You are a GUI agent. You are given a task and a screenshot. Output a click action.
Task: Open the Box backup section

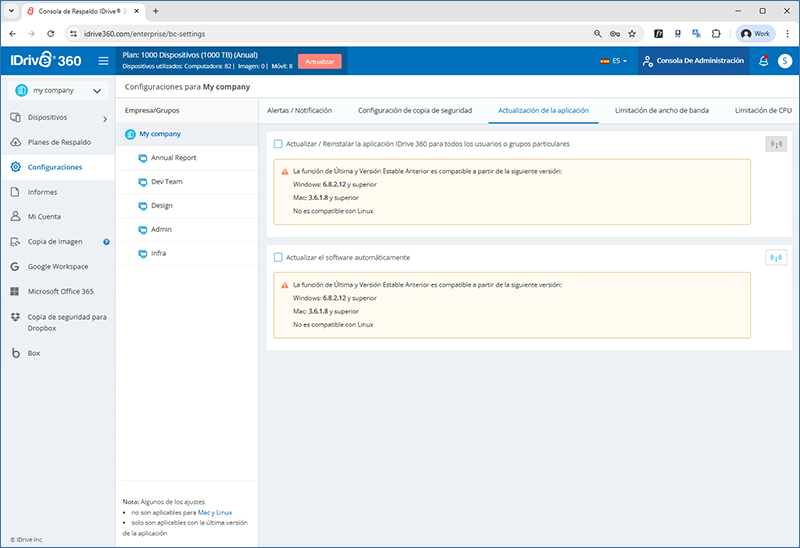tap(34, 353)
